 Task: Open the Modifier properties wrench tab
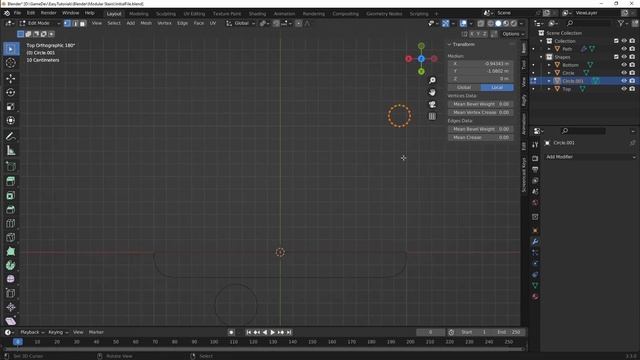point(535,242)
